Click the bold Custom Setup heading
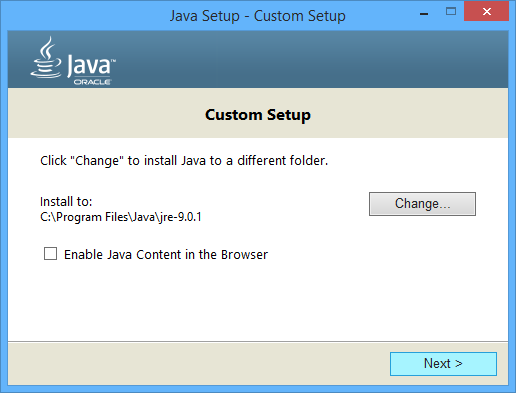The height and width of the screenshot is (393, 516). point(258,115)
